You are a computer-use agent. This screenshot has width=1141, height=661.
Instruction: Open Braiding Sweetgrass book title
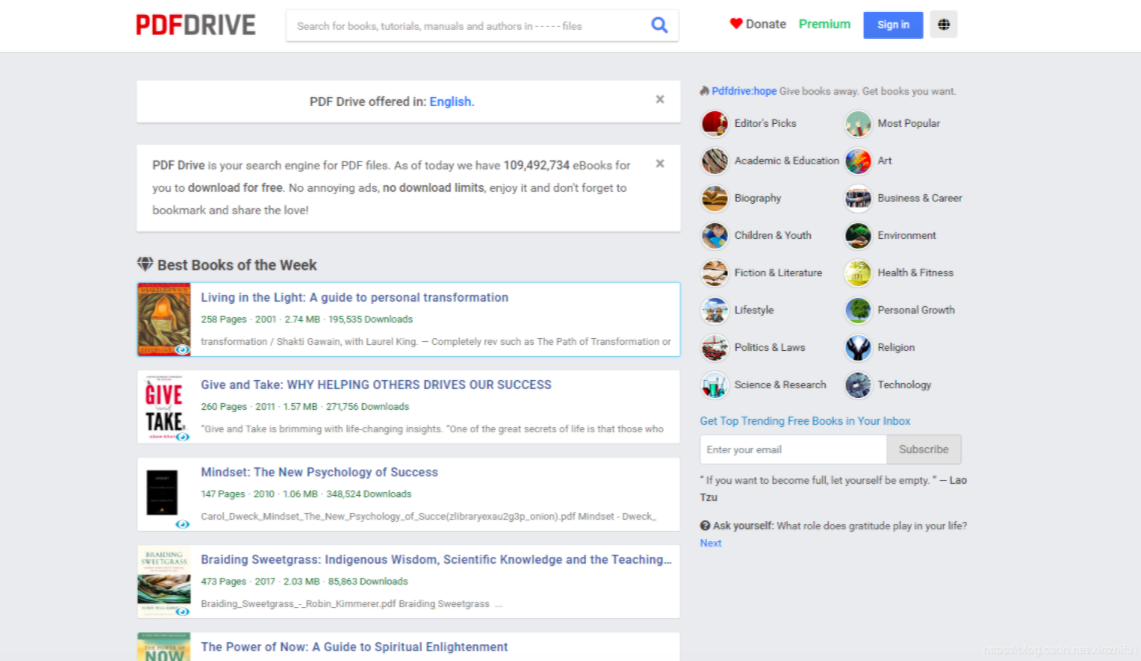(436, 559)
